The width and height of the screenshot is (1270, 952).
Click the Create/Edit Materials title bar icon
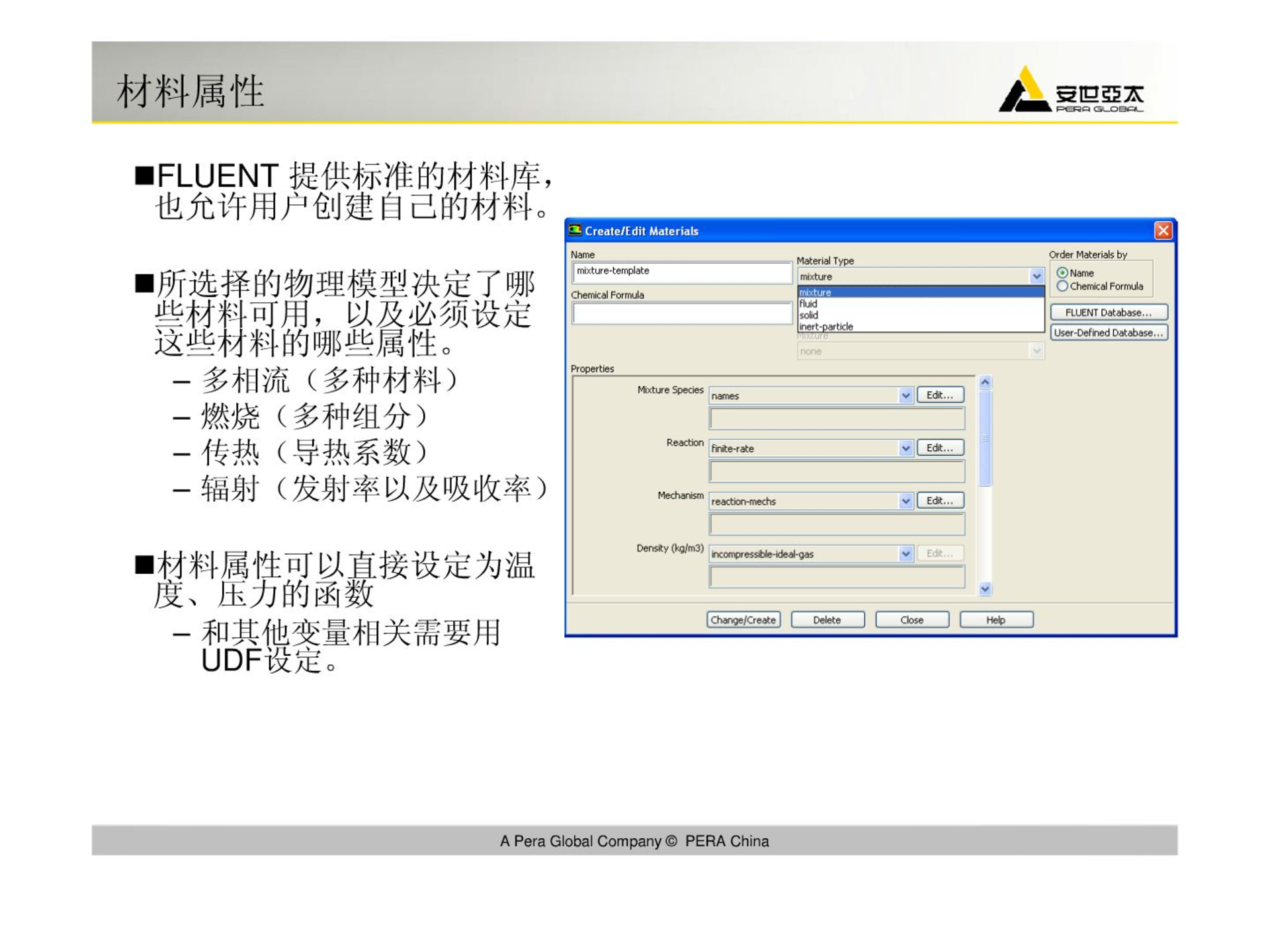(575, 230)
